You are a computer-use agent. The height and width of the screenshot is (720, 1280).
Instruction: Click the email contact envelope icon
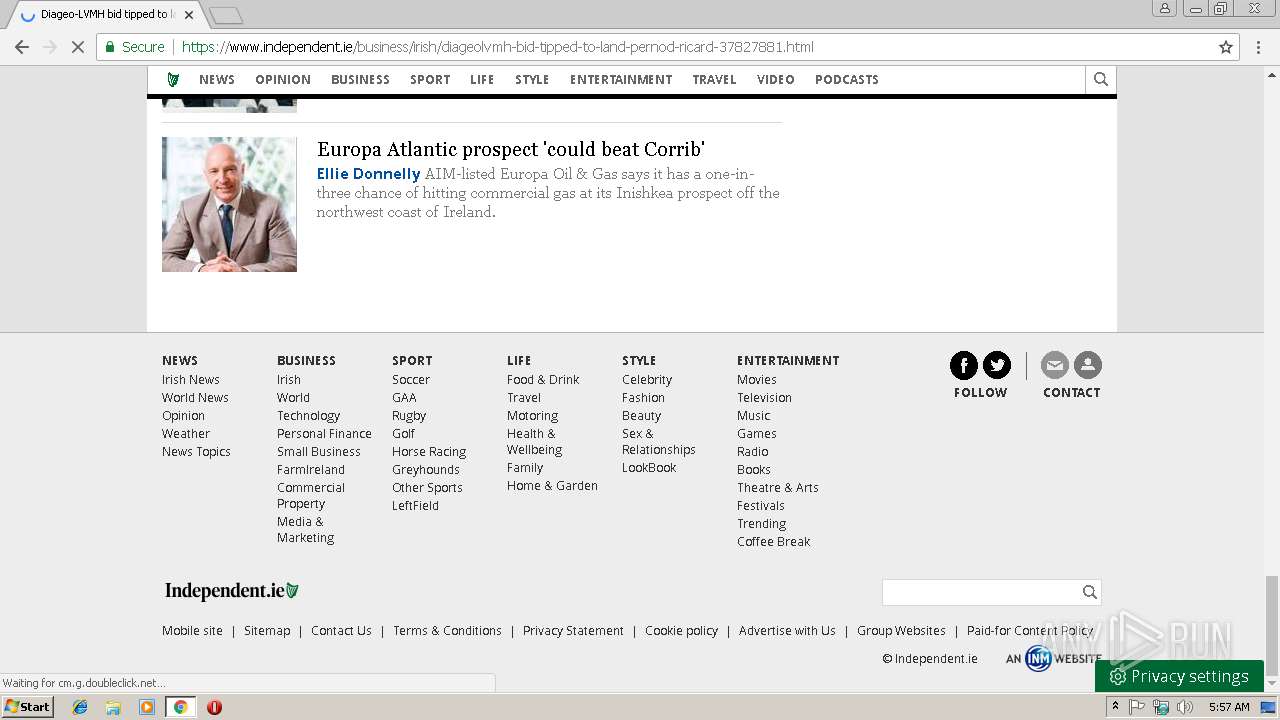pos(1055,365)
